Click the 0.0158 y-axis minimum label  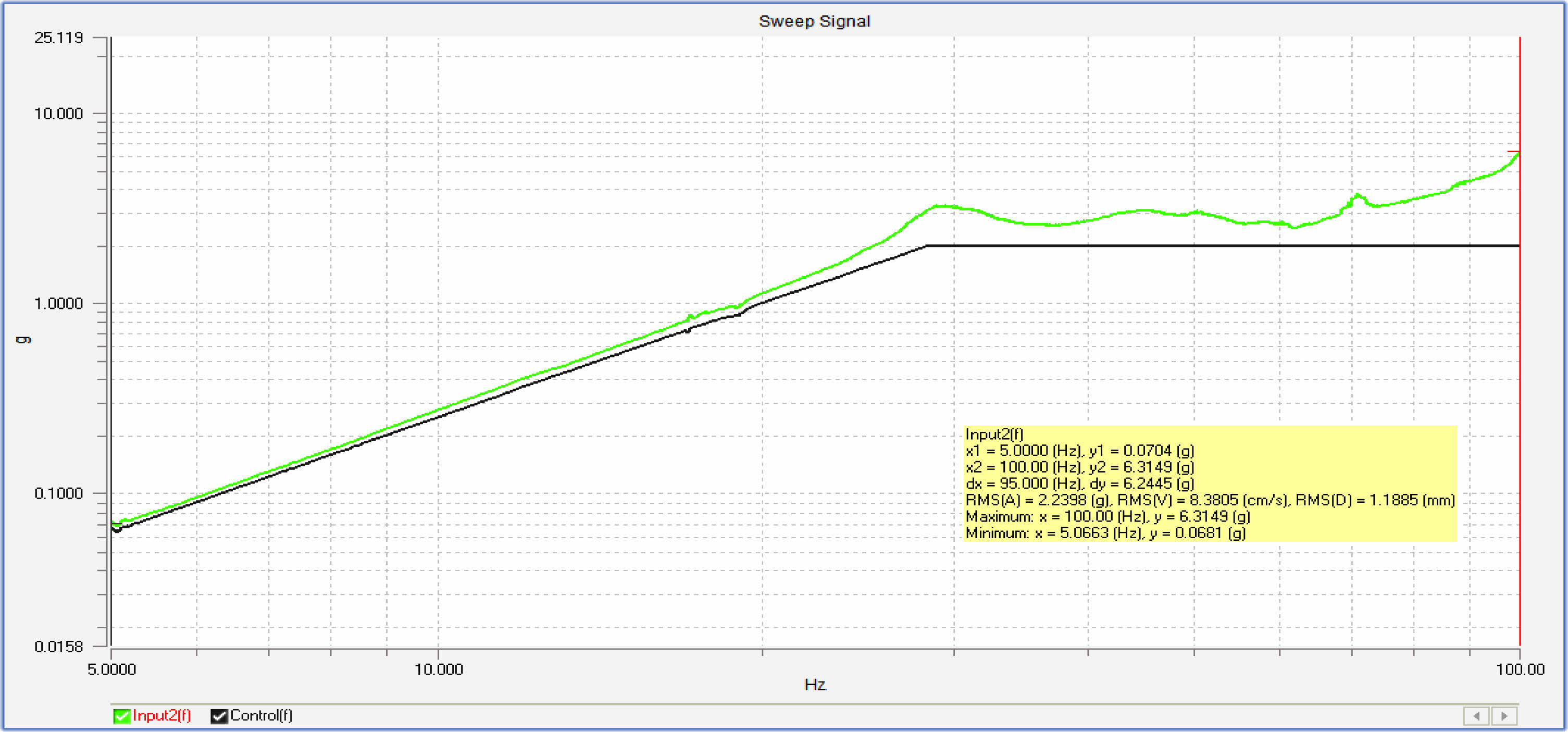click(x=58, y=647)
